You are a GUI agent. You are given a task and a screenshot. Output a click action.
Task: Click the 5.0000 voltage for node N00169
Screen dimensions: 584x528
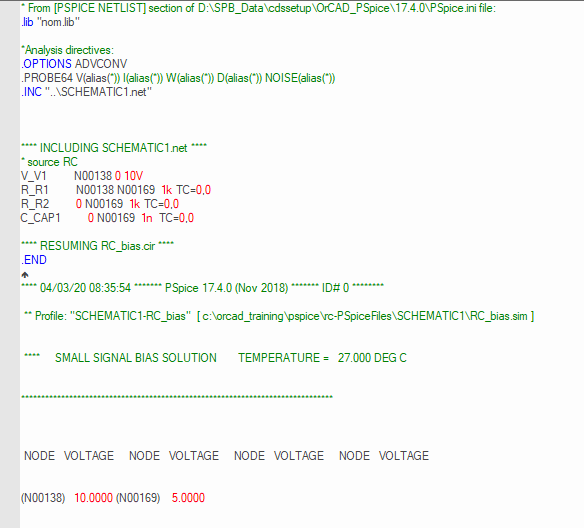(188, 498)
